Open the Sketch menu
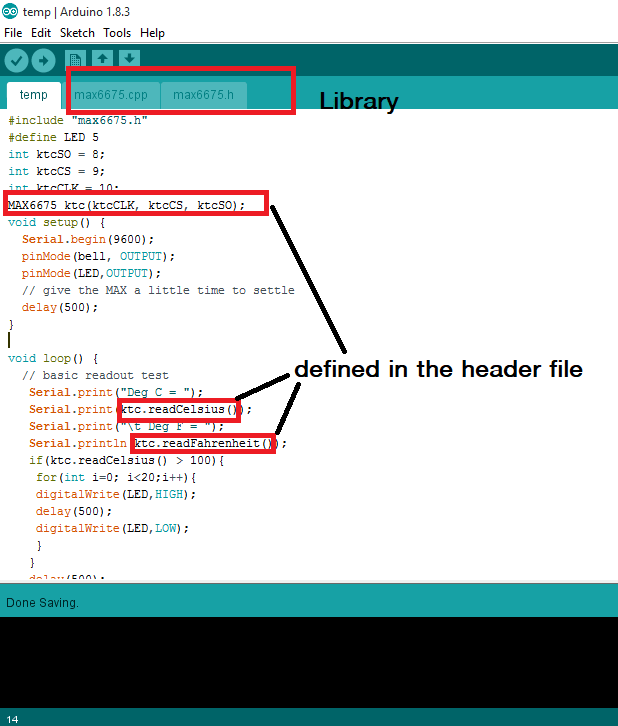This screenshot has width=618, height=726. coord(77,33)
